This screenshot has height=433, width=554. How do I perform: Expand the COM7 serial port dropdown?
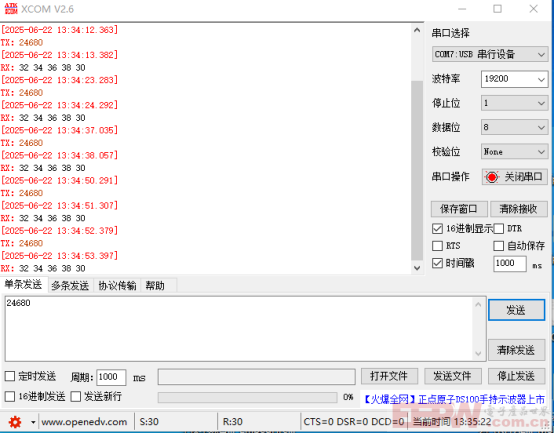(x=490, y=54)
